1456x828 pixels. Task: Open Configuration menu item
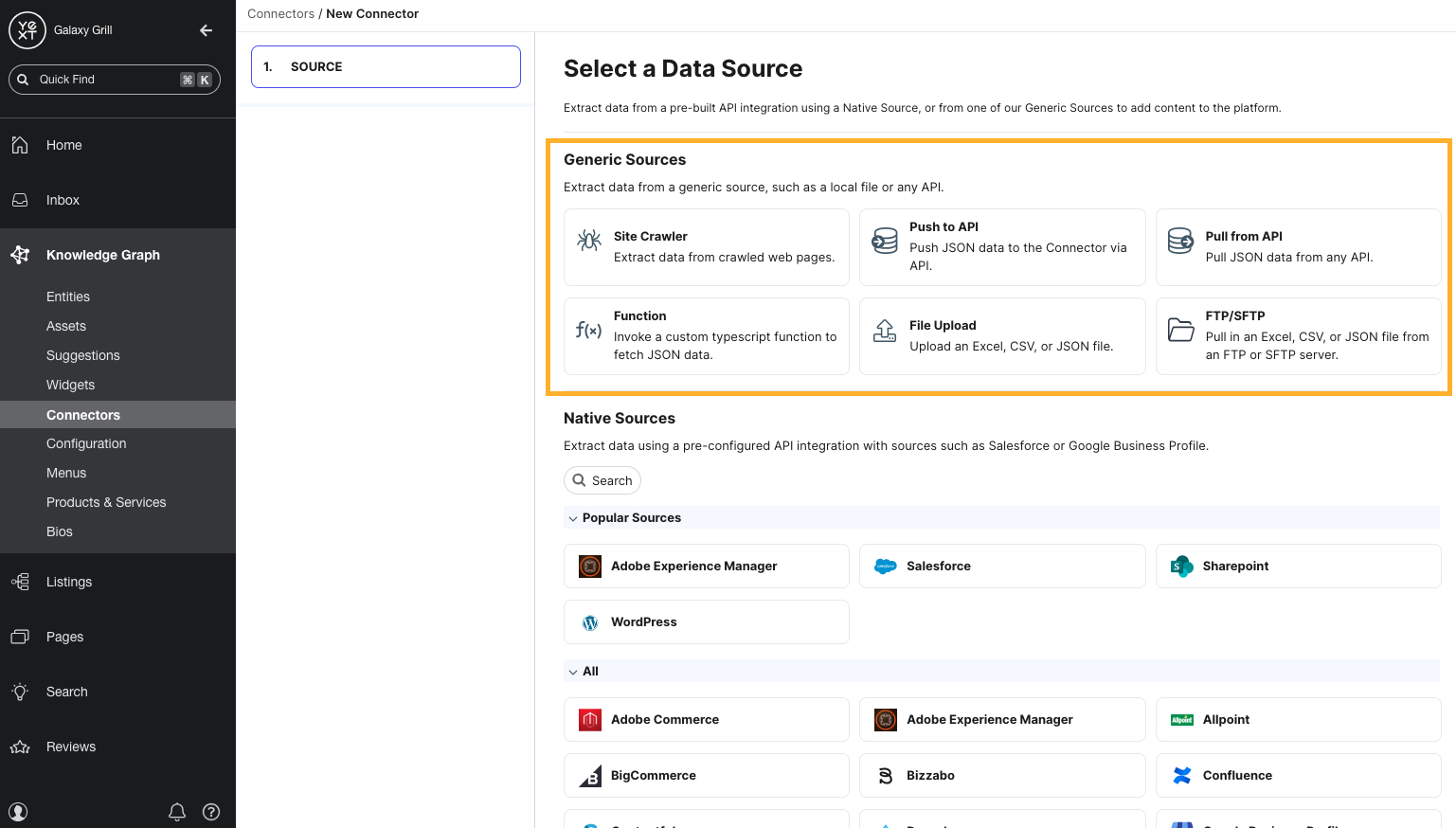(x=86, y=443)
